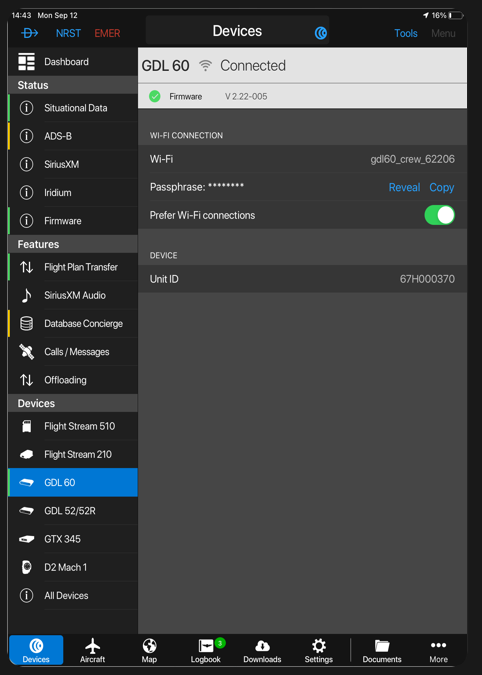Open Flight Plan Transfer arrows icon

coord(27,267)
